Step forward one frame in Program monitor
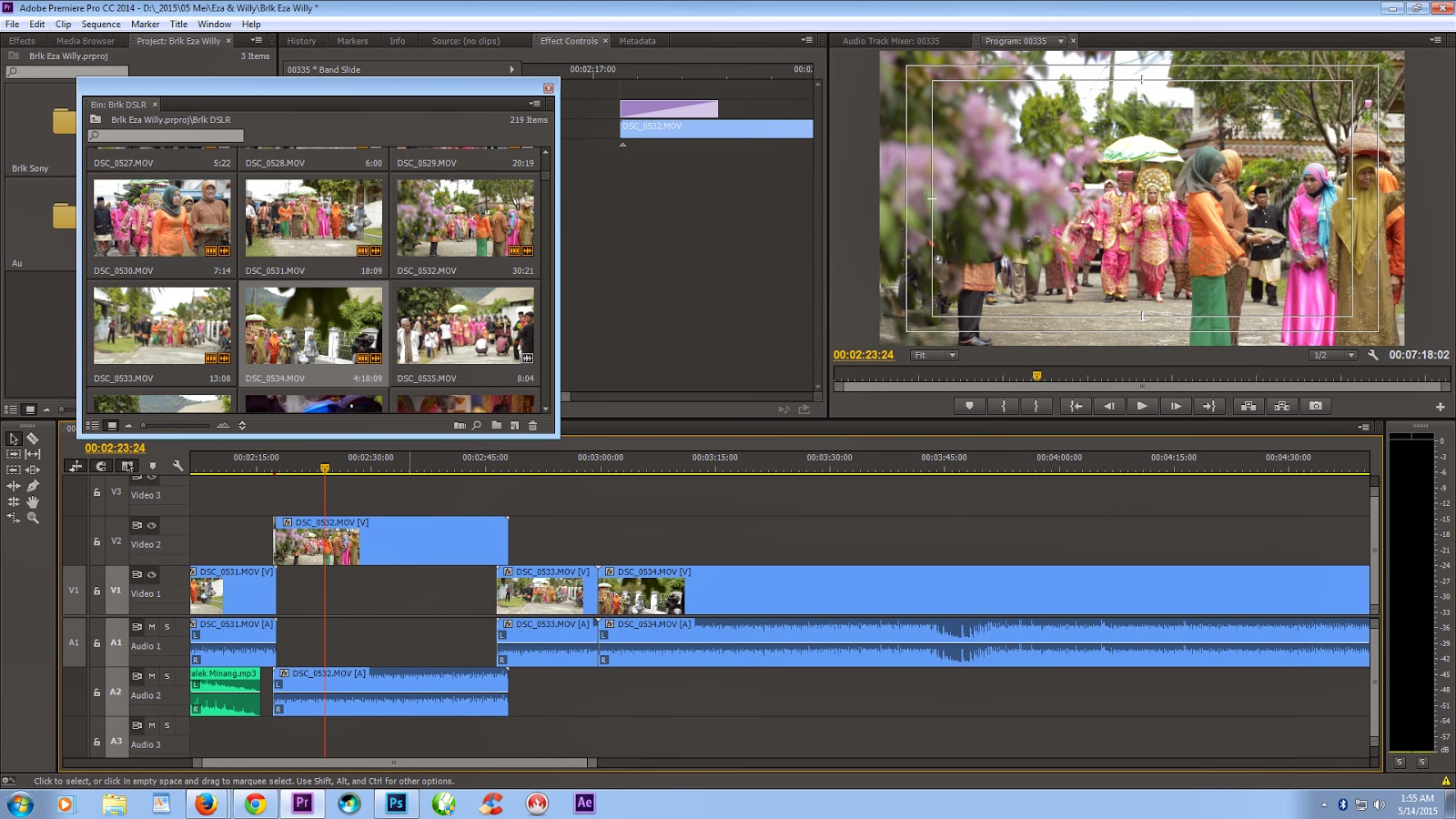This screenshot has height=819, width=1456. pyautogui.click(x=1176, y=406)
